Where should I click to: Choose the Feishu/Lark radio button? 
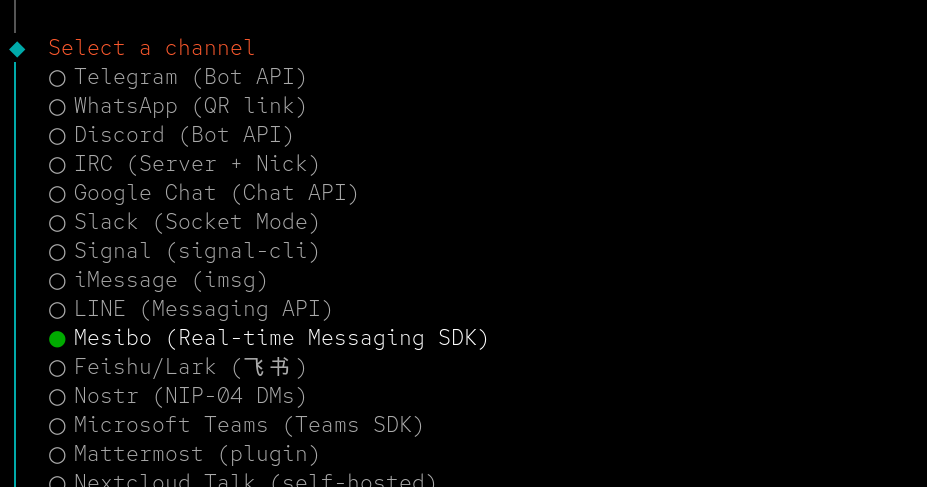click(57, 368)
